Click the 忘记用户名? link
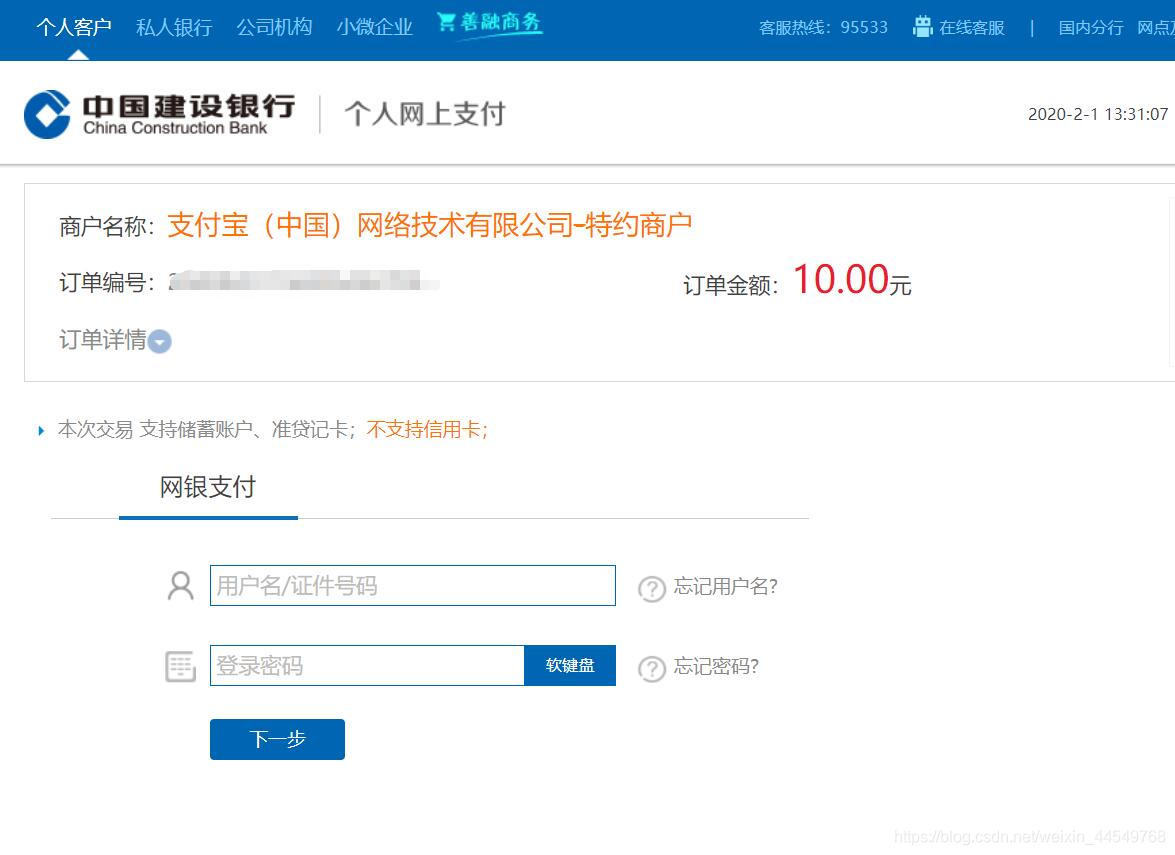Viewport: 1175px width, 855px height. pos(725,586)
